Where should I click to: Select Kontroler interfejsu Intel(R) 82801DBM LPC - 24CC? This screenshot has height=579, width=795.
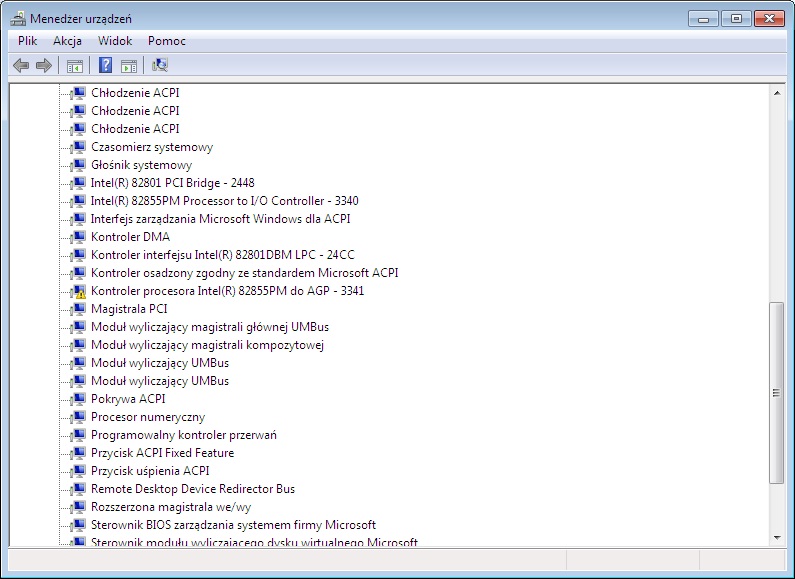tap(223, 255)
